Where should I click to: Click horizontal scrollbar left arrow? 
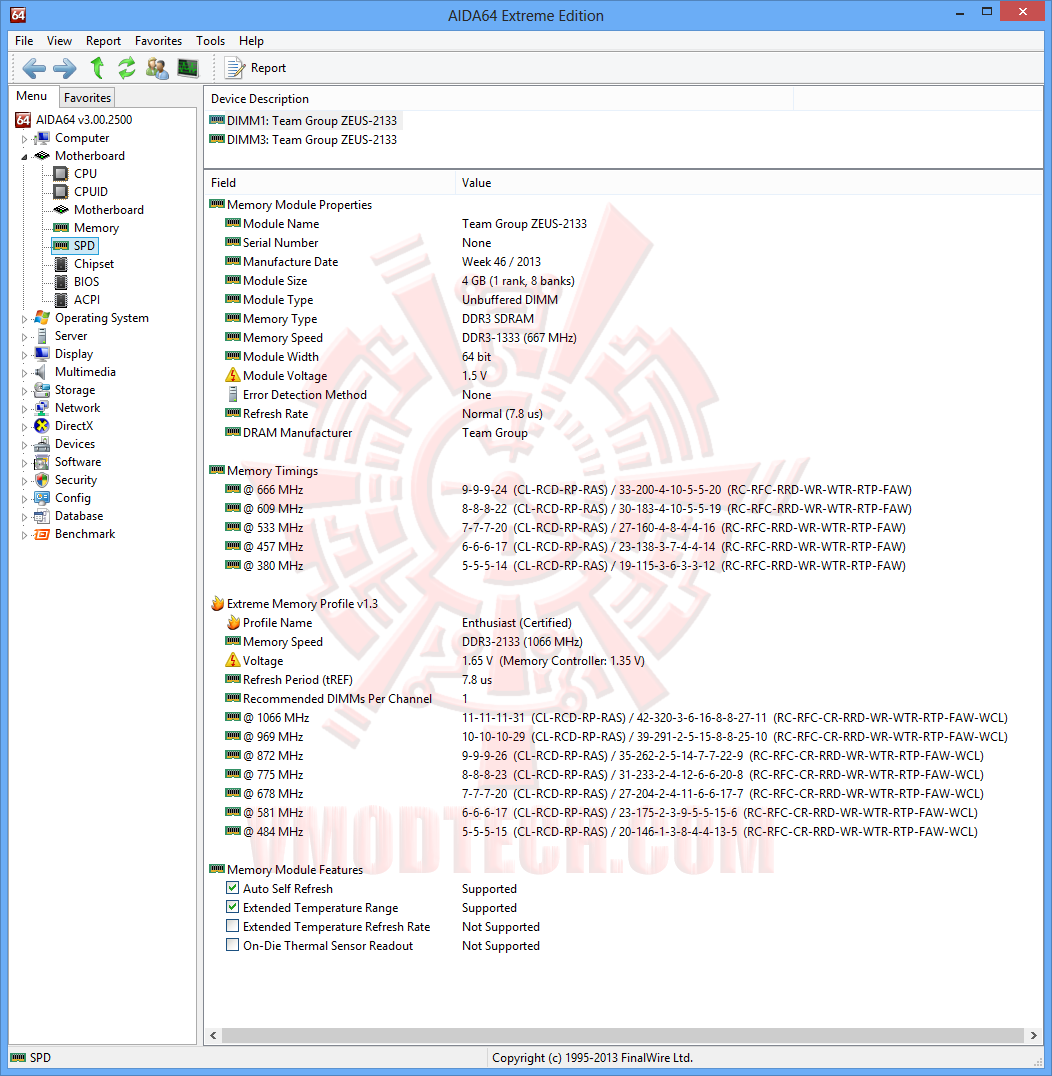click(x=213, y=1035)
